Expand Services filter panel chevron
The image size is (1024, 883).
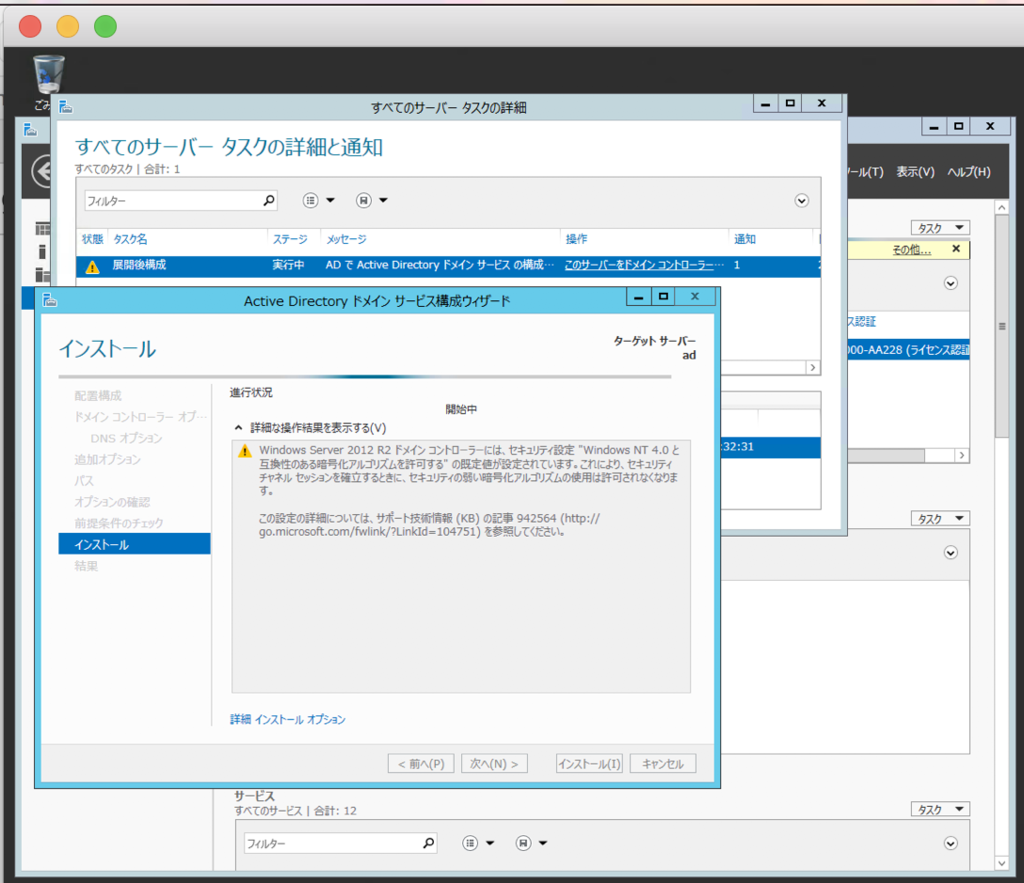coord(951,843)
